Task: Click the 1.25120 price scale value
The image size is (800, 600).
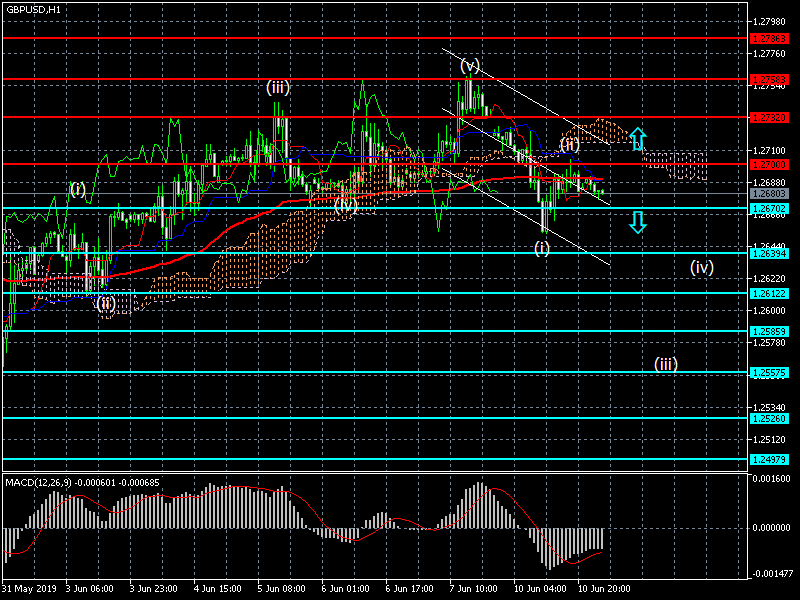Action: (769, 439)
